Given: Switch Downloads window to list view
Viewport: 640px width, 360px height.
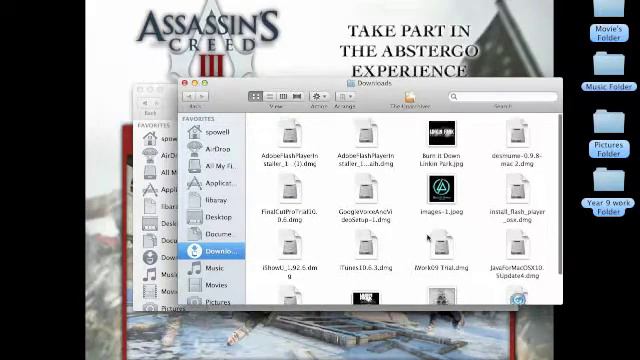Looking at the screenshot, I should (269, 96).
